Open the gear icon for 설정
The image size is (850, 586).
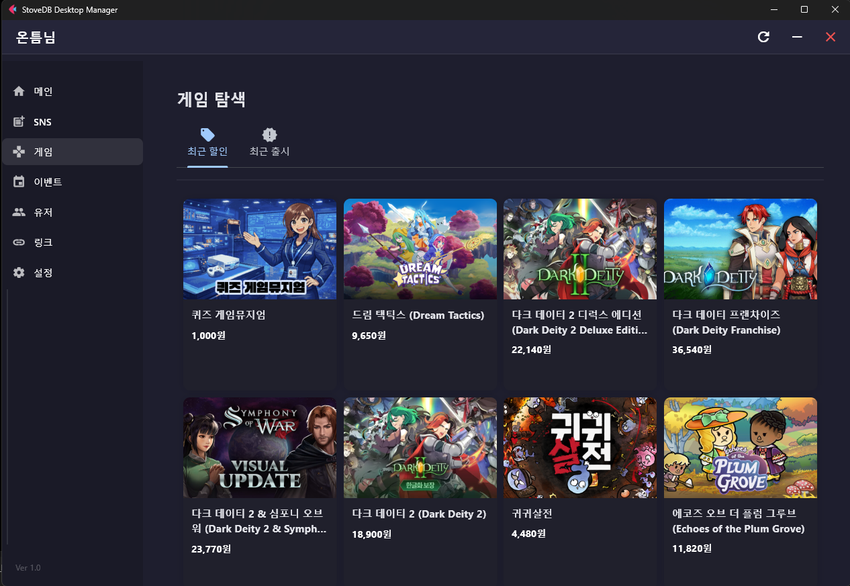click(x=19, y=272)
